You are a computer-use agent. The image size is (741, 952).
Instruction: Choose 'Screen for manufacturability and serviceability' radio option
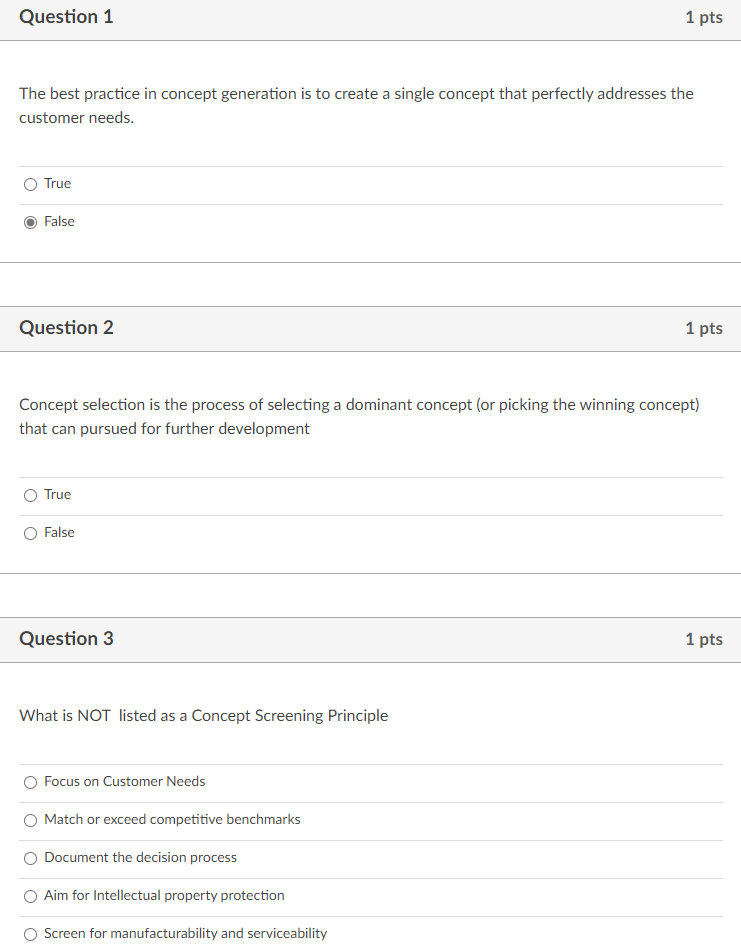31,934
